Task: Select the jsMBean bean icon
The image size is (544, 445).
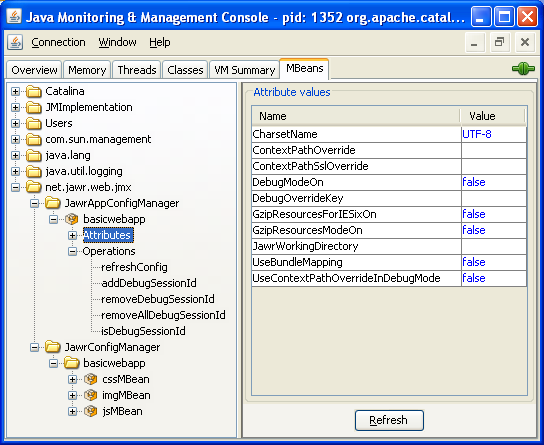Action: pos(91,411)
